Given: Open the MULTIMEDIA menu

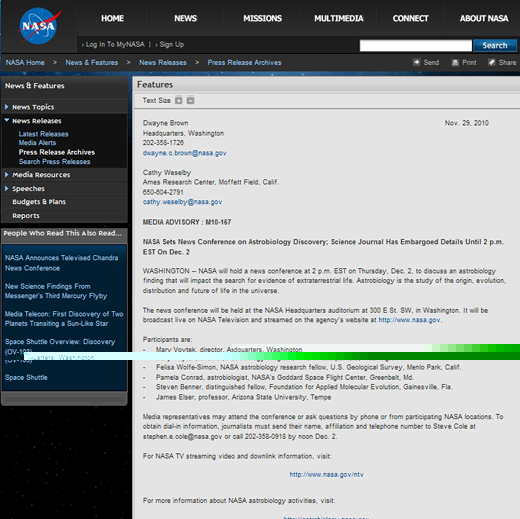Looking at the screenshot, I should click(x=339, y=18).
